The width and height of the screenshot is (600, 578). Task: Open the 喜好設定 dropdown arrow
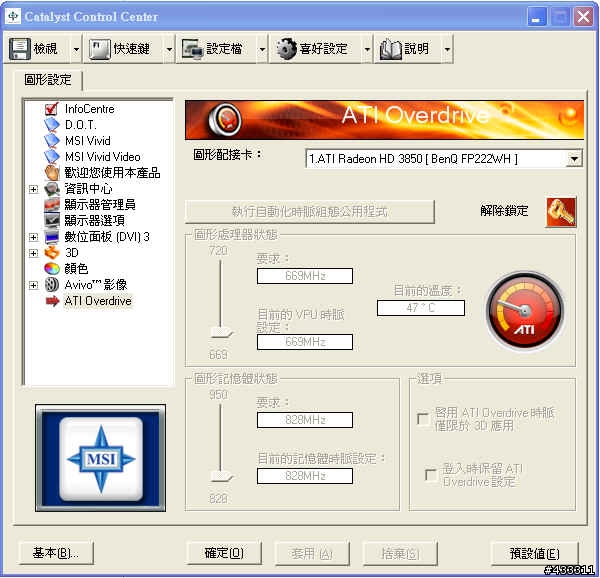367,49
